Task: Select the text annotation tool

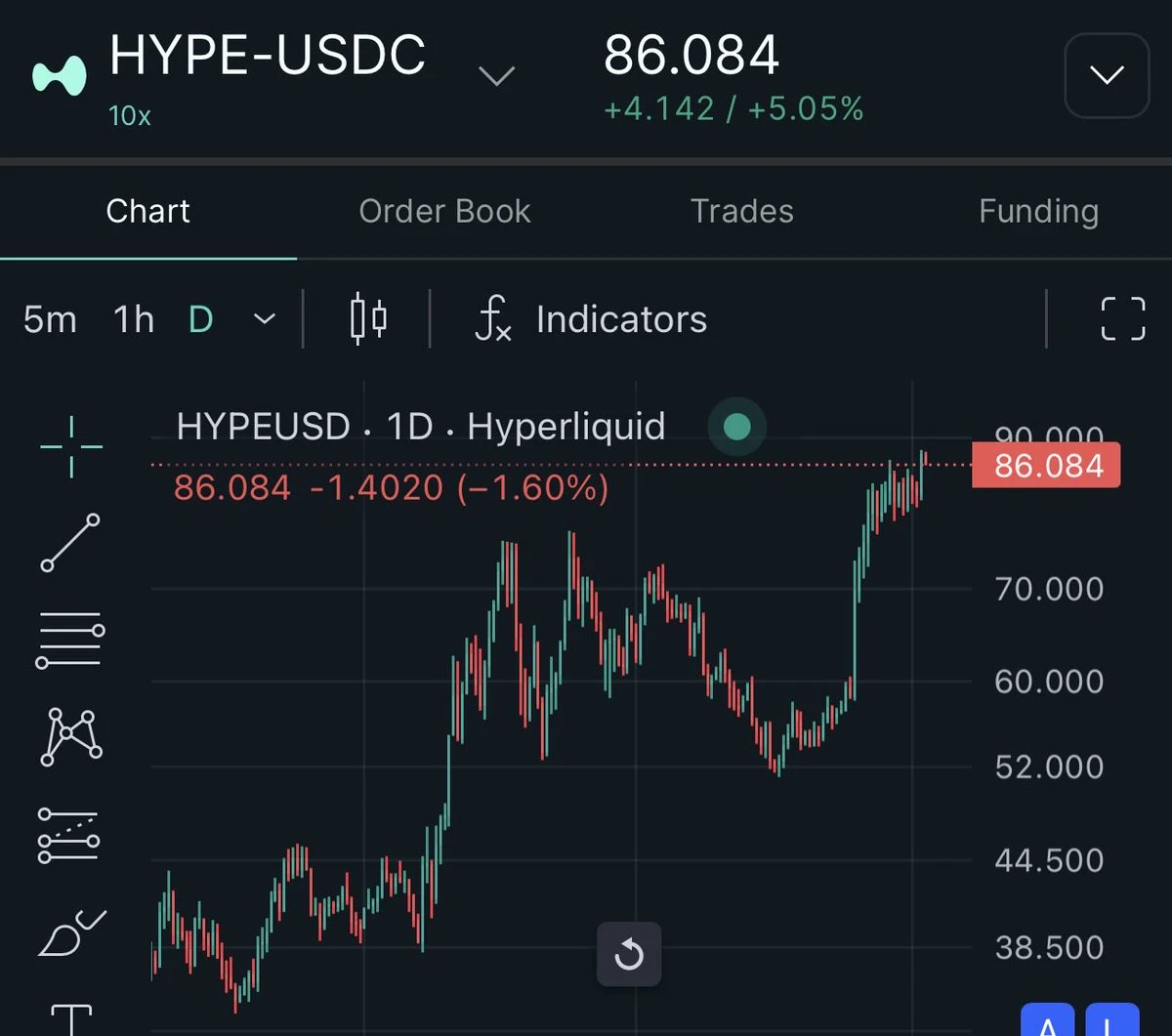Action: (71, 1018)
